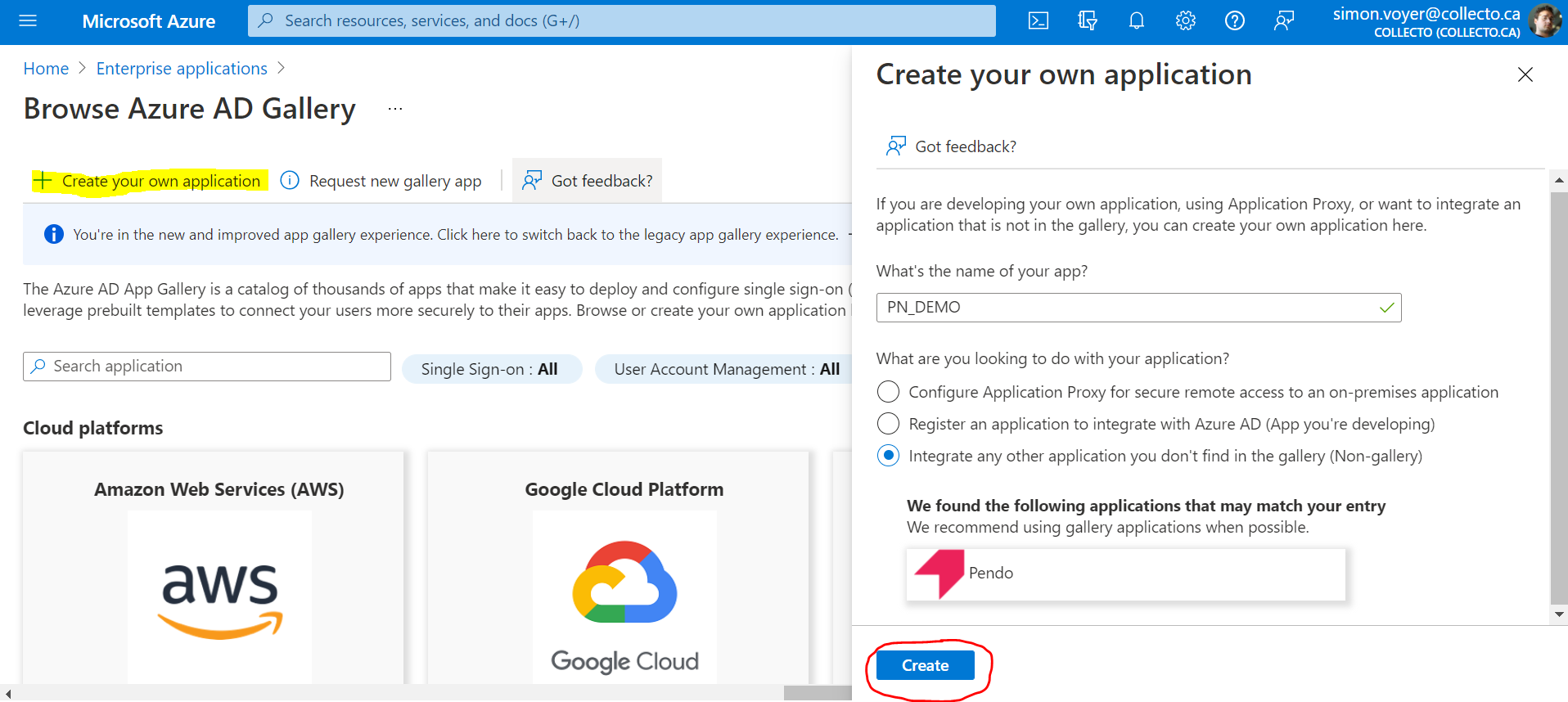Click the breadcrumb chevron after Enterprise applications
This screenshot has width=1568, height=702.
point(282,68)
